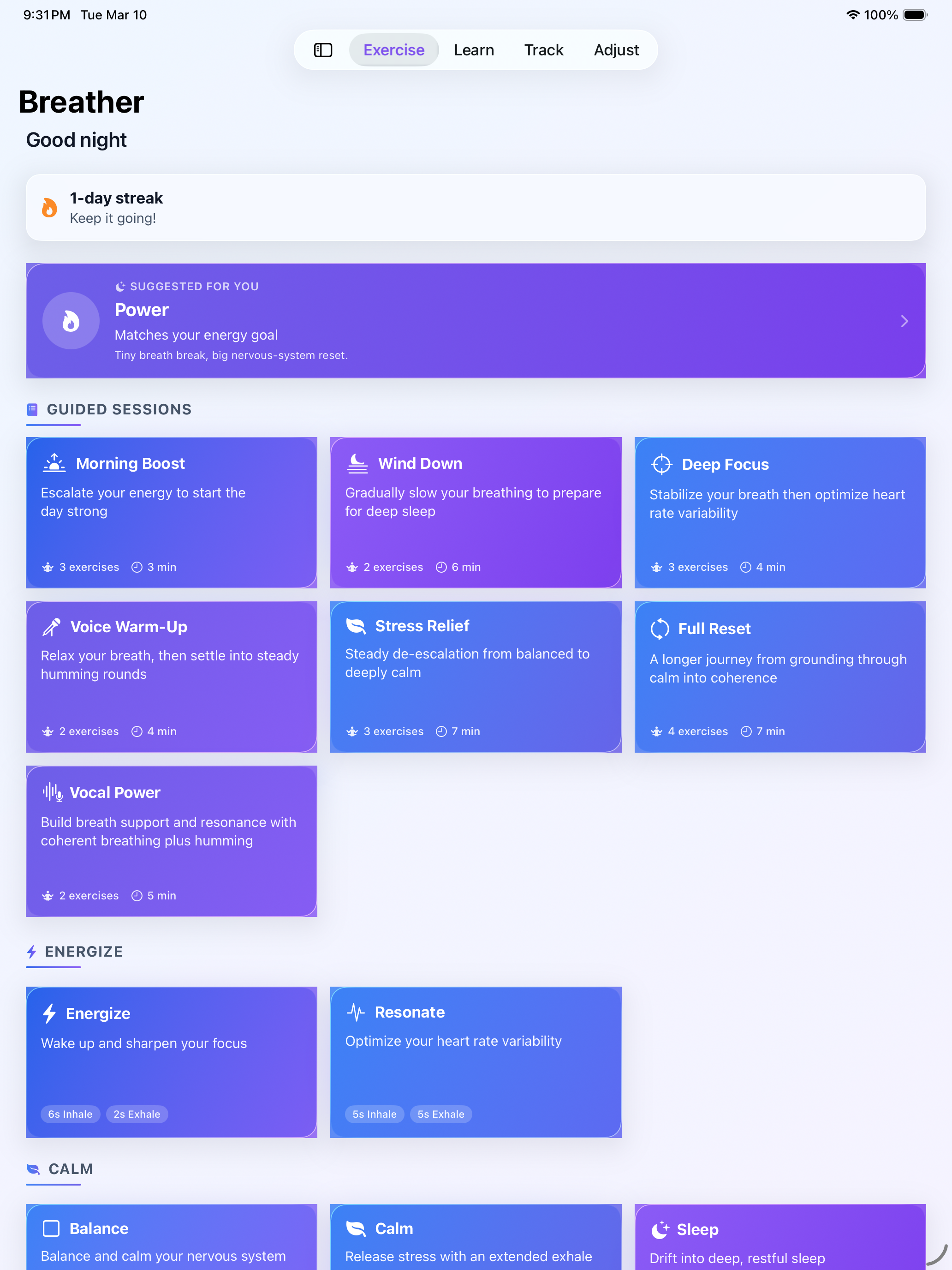This screenshot has width=952, height=1270.
Task: Click the Full Reset exercises count icon
Action: pos(656,731)
